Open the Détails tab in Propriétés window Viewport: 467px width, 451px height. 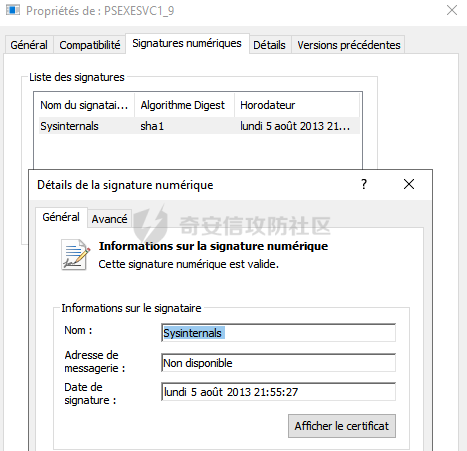[270, 45]
